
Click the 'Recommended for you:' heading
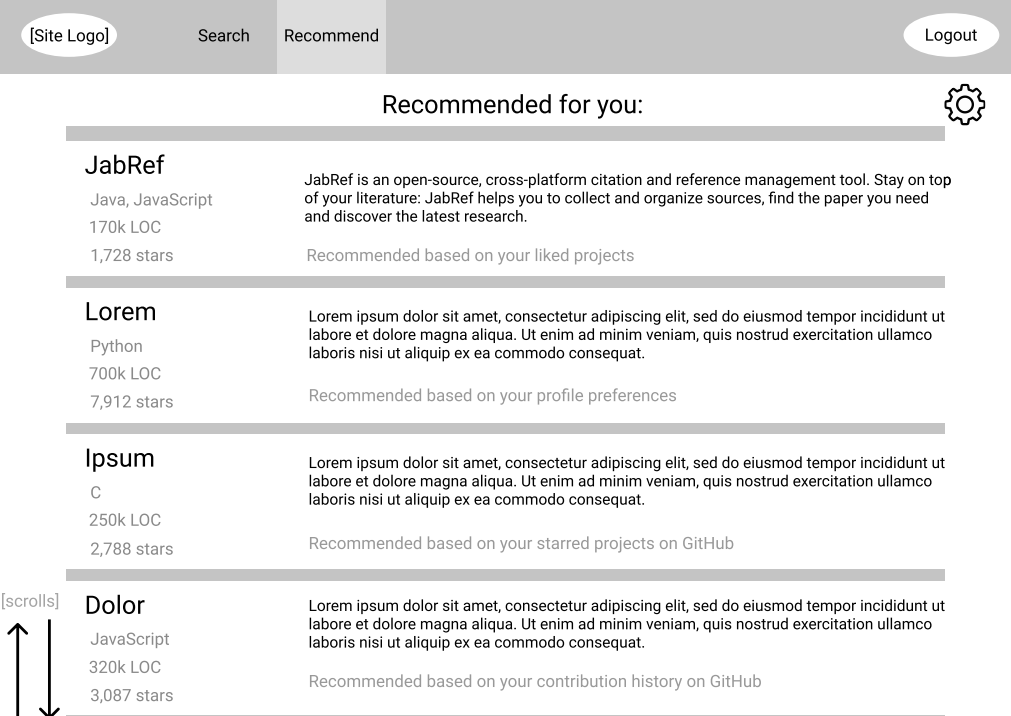513,104
